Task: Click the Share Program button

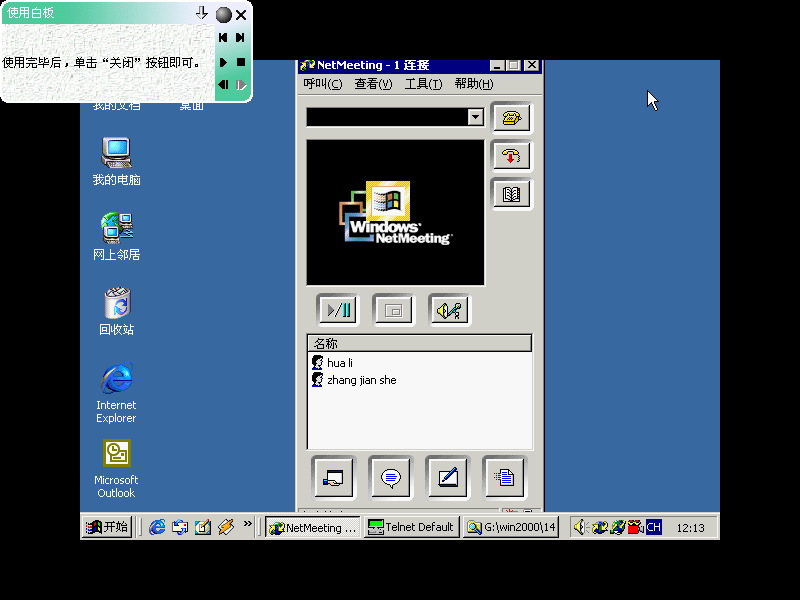Action: click(334, 478)
